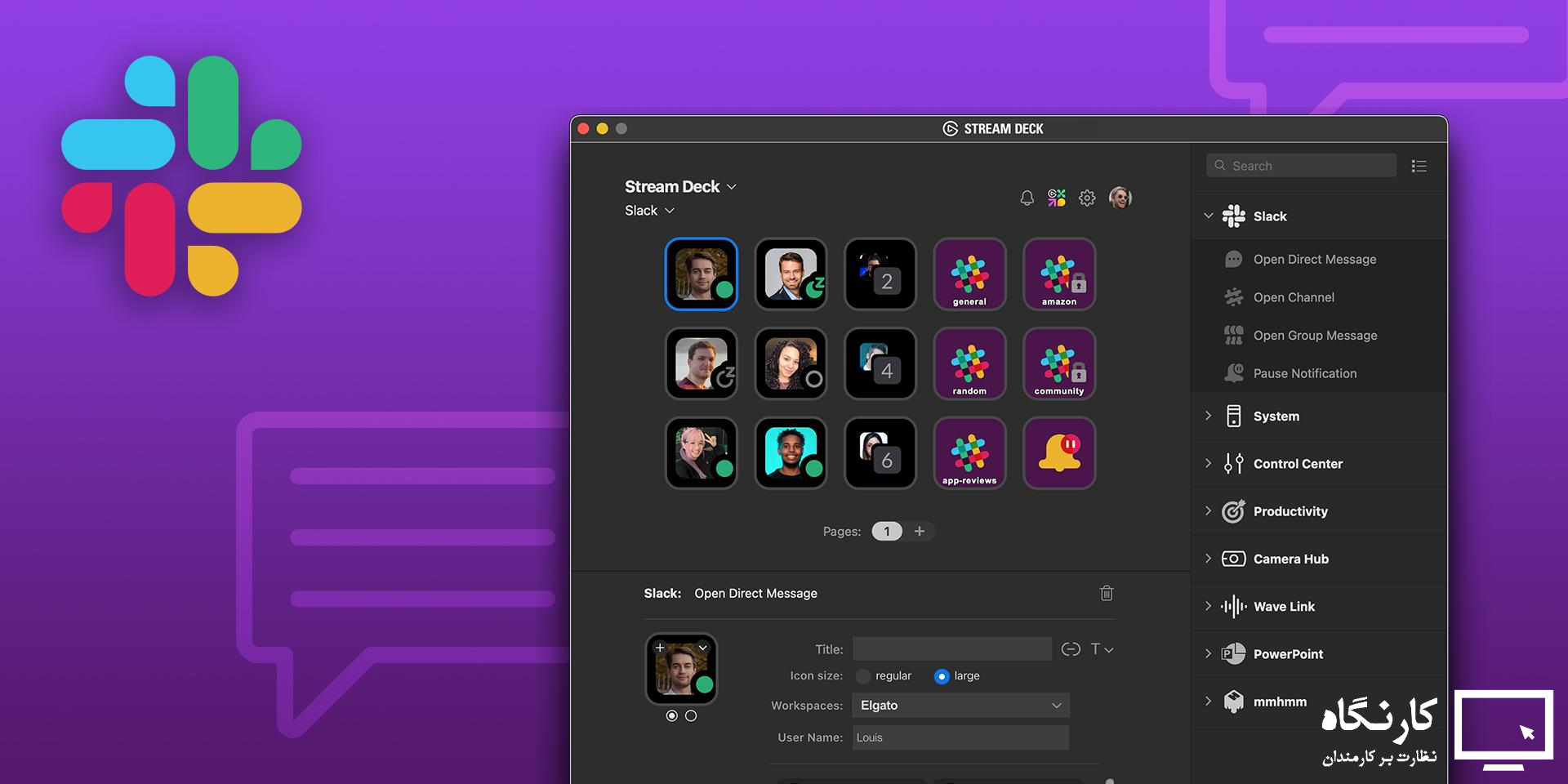Open the Workspaces Elgato dropdown
The height and width of the screenshot is (784, 1568).
click(960, 706)
